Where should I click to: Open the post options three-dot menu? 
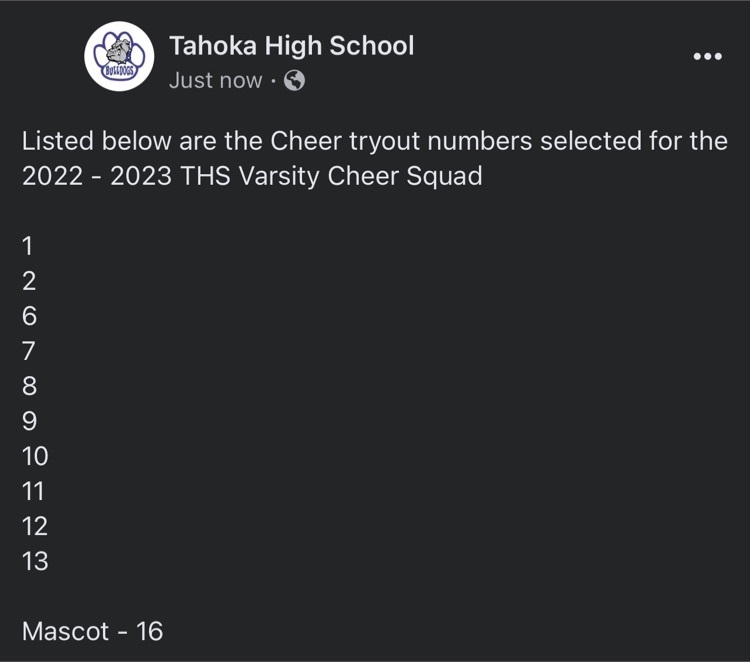(707, 56)
